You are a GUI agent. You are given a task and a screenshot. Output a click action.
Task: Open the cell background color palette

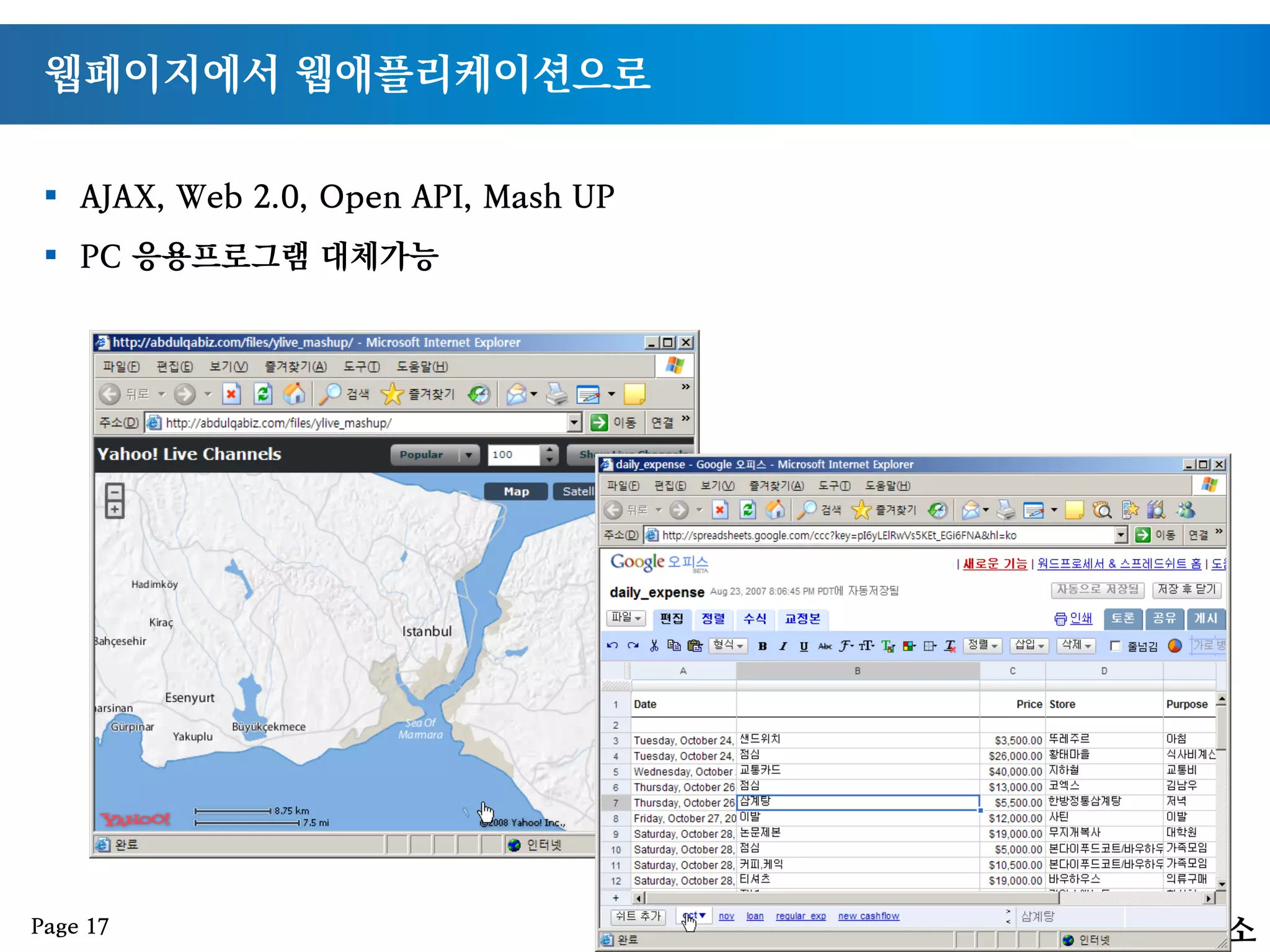tap(909, 646)
